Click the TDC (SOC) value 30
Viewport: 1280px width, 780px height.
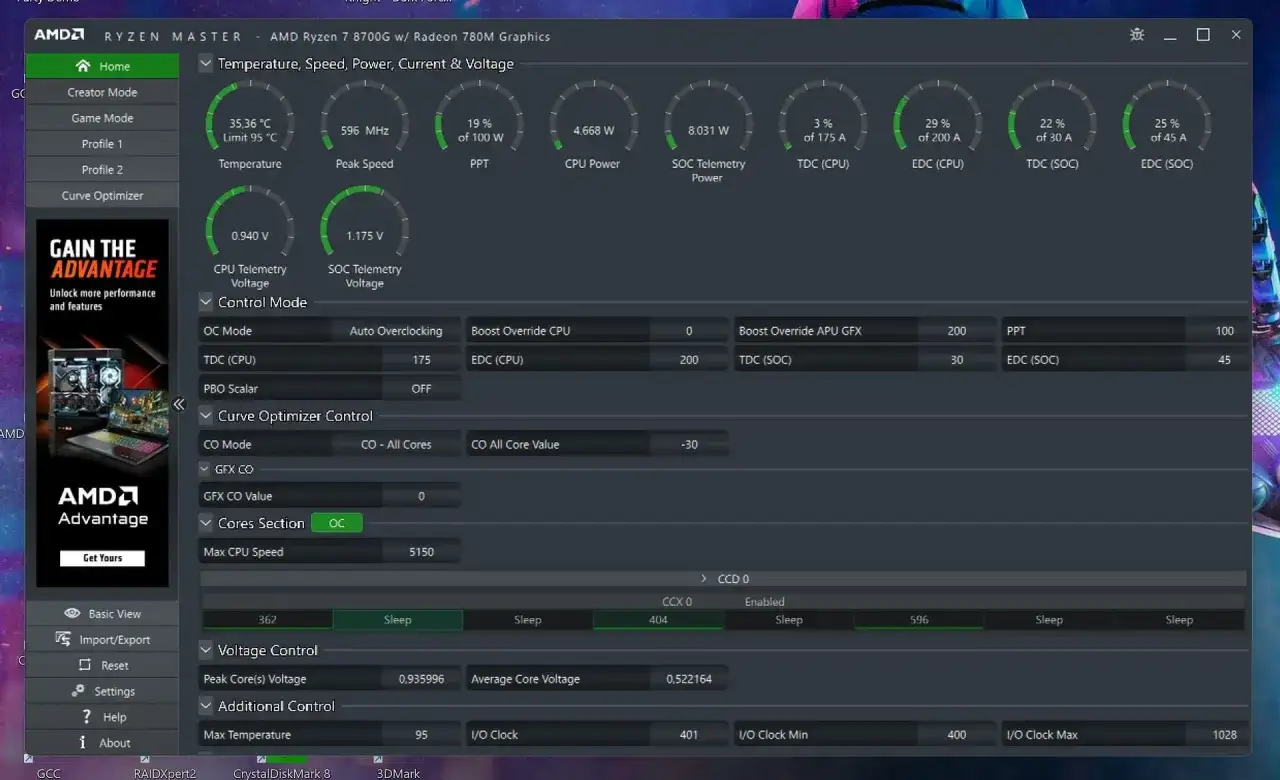click(957, 360)
